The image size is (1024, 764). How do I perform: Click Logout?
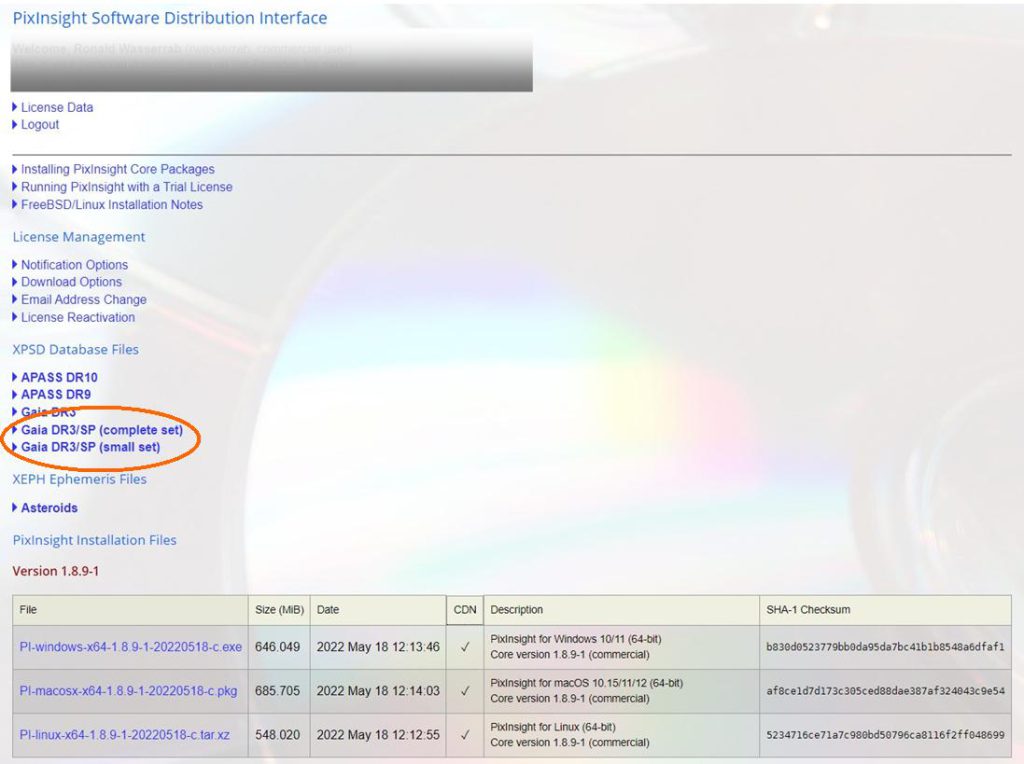(x=40, y=125)
